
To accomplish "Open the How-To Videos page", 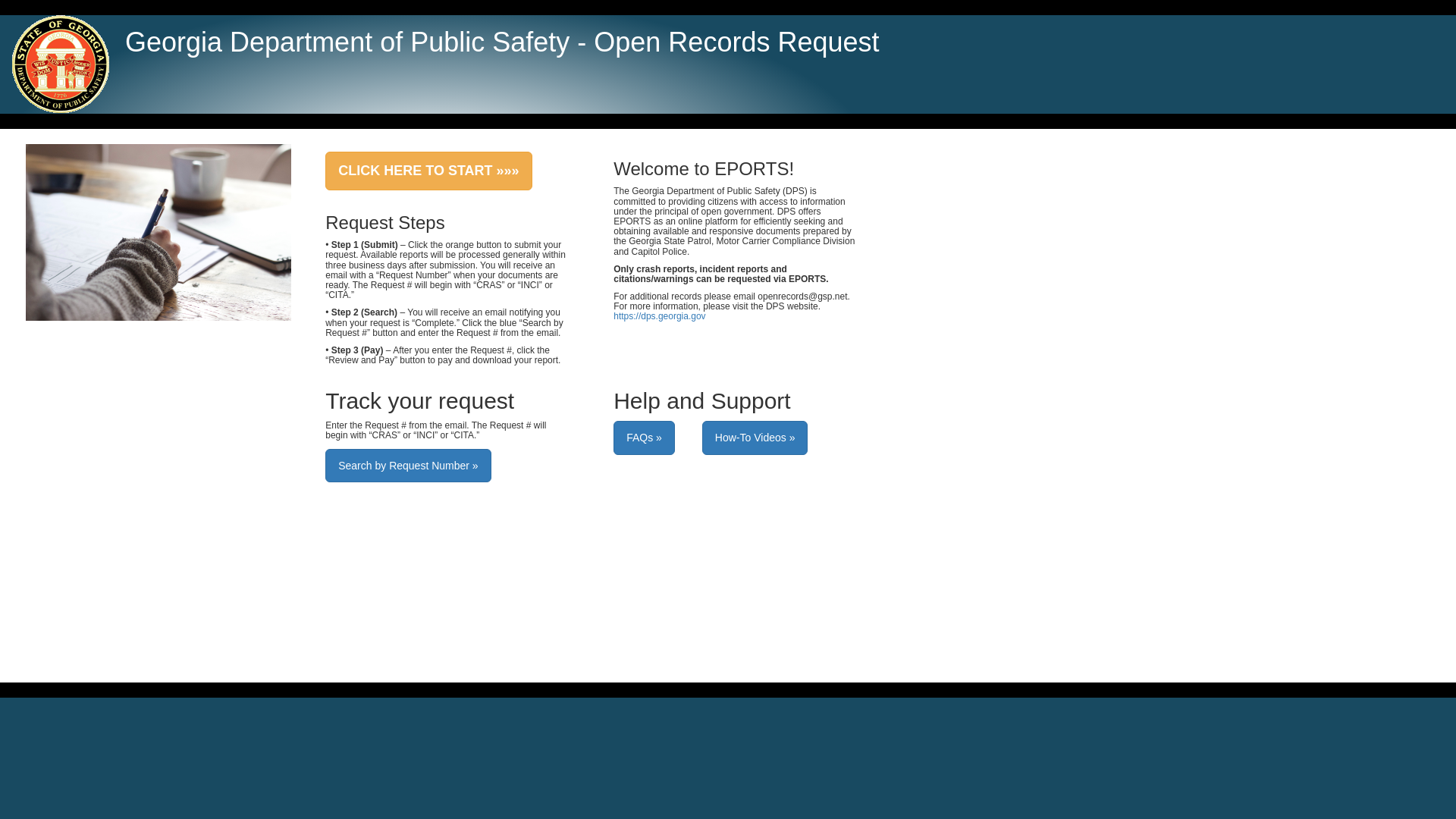I will pos(755,438).
